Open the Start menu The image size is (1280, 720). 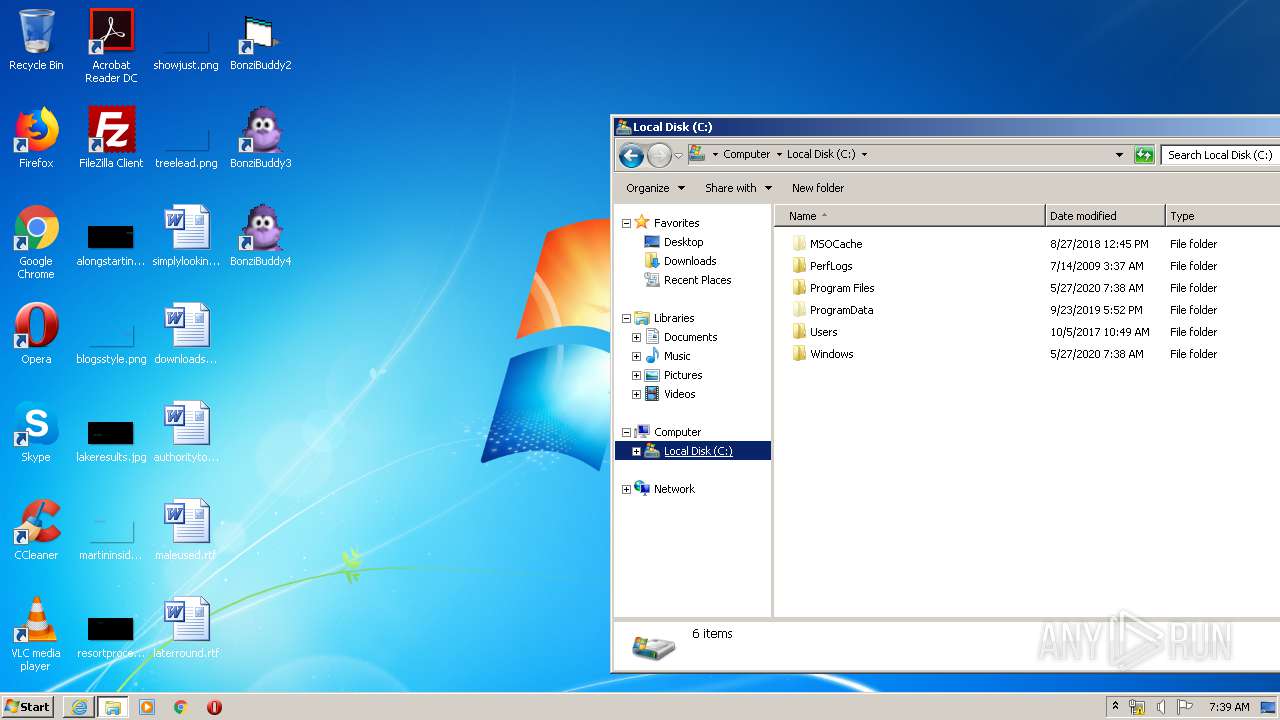27,707
